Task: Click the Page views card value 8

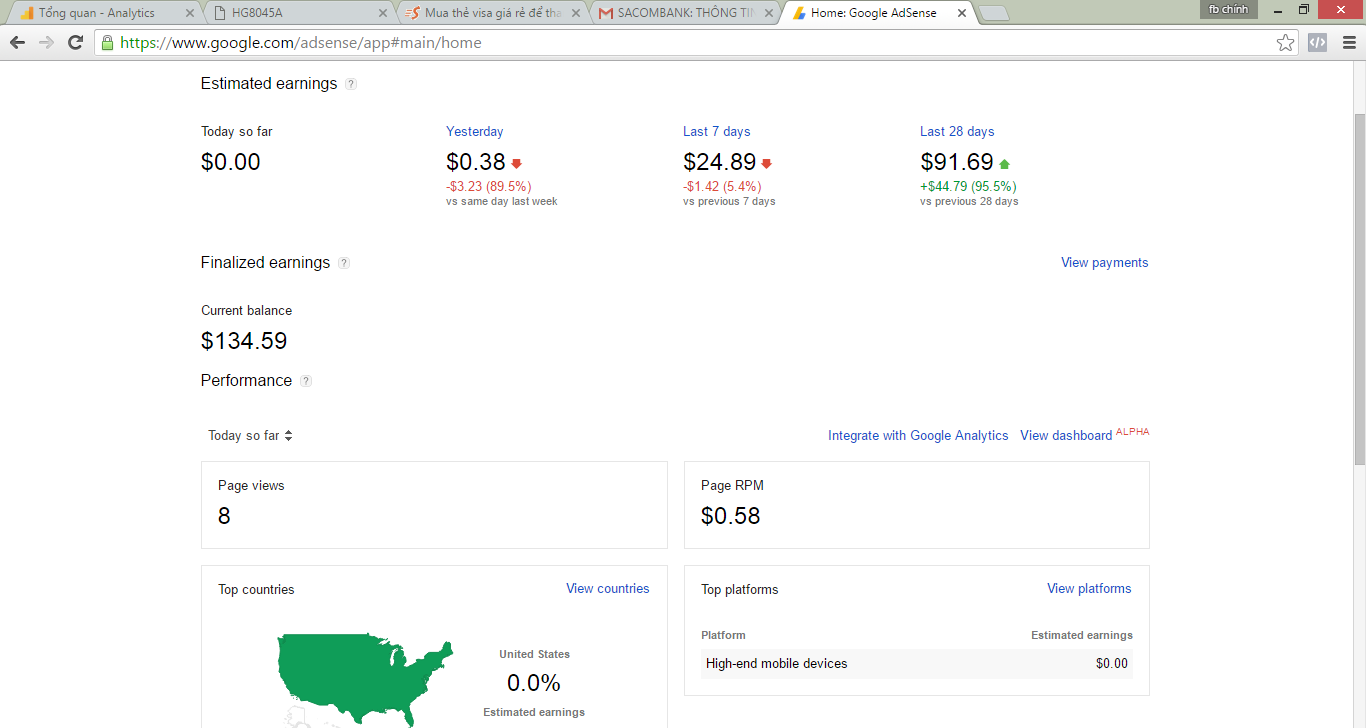Action: [x=224, y=516]
